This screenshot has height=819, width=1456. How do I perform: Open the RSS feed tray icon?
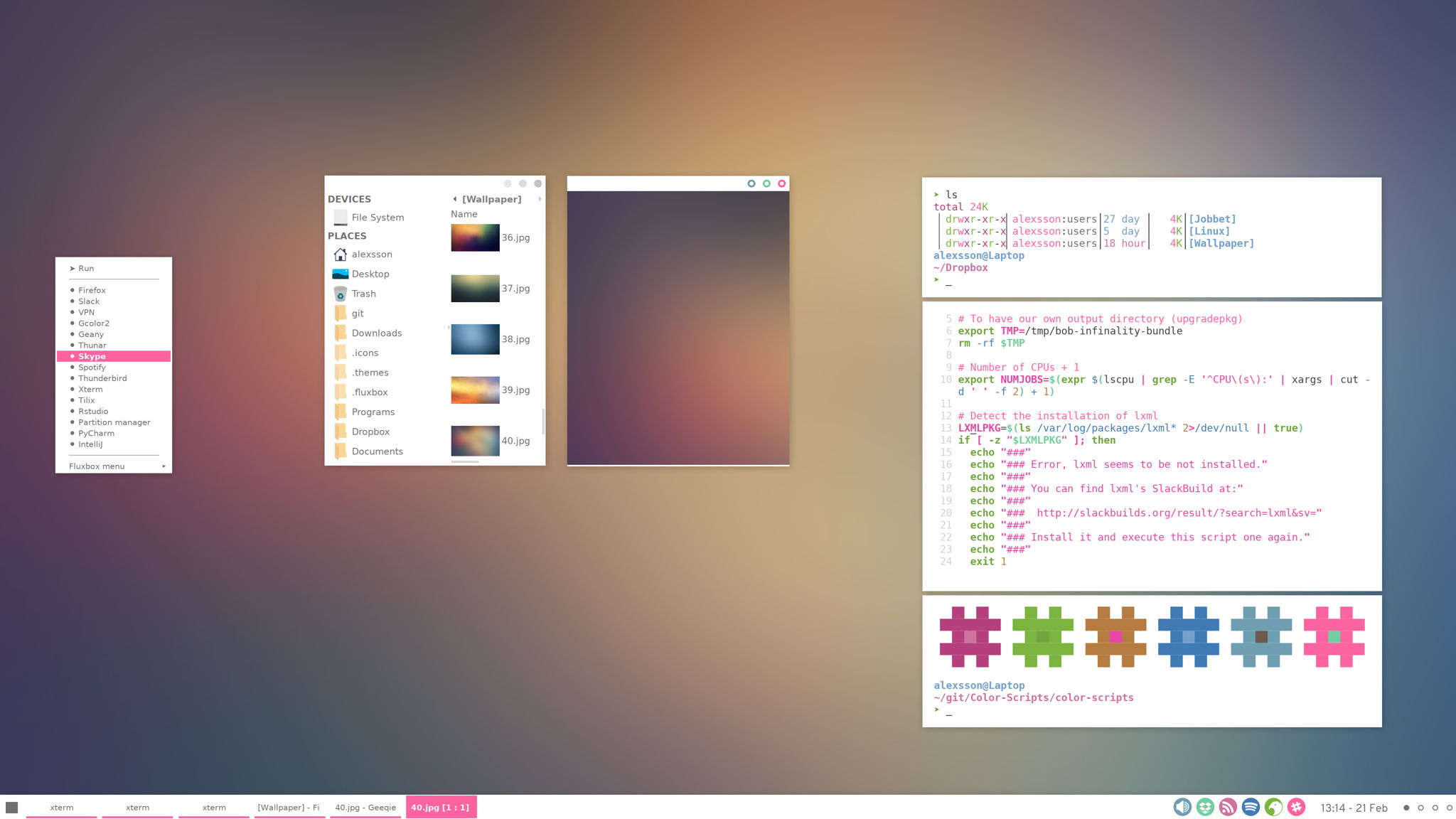coord(1228,807)
